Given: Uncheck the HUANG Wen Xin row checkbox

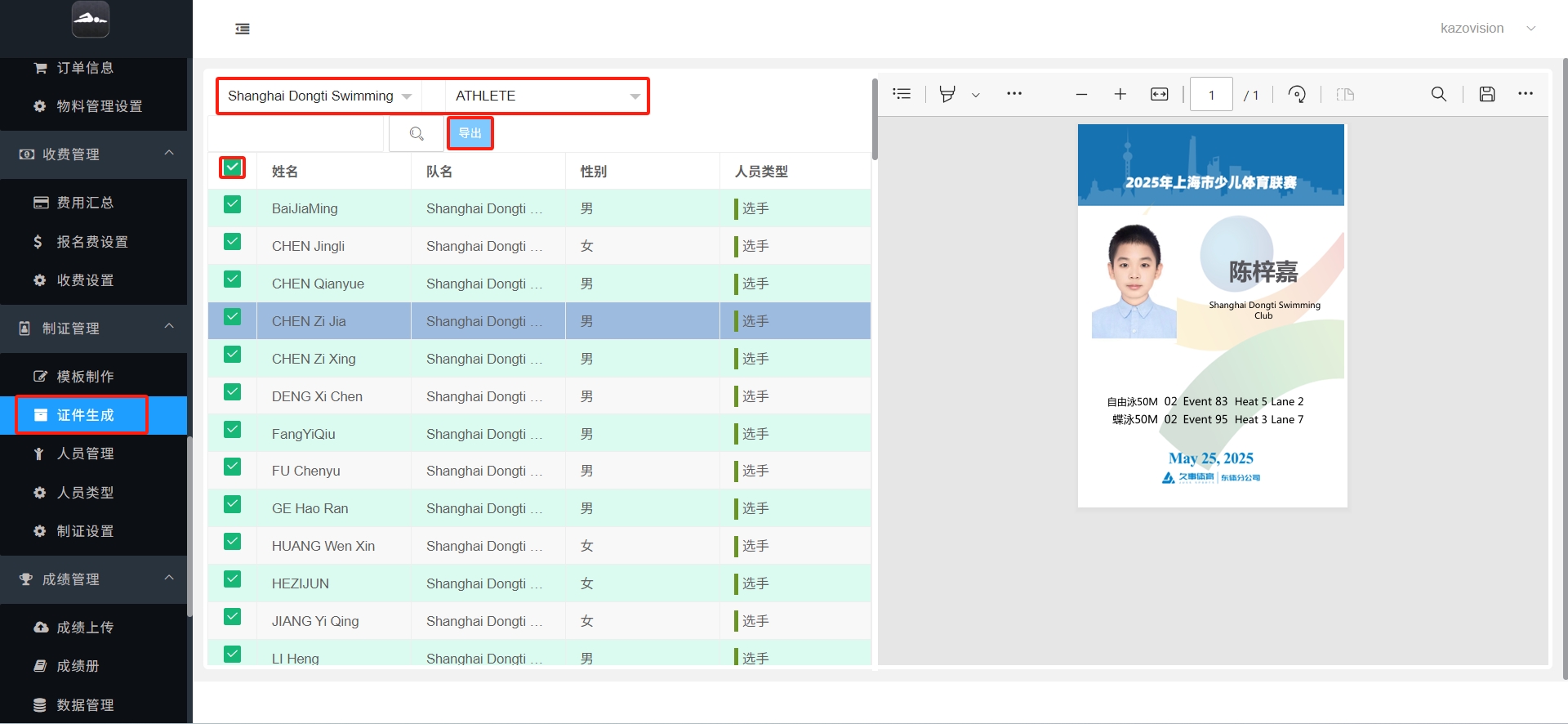Looking at the screenshot, I should point(233,542).
